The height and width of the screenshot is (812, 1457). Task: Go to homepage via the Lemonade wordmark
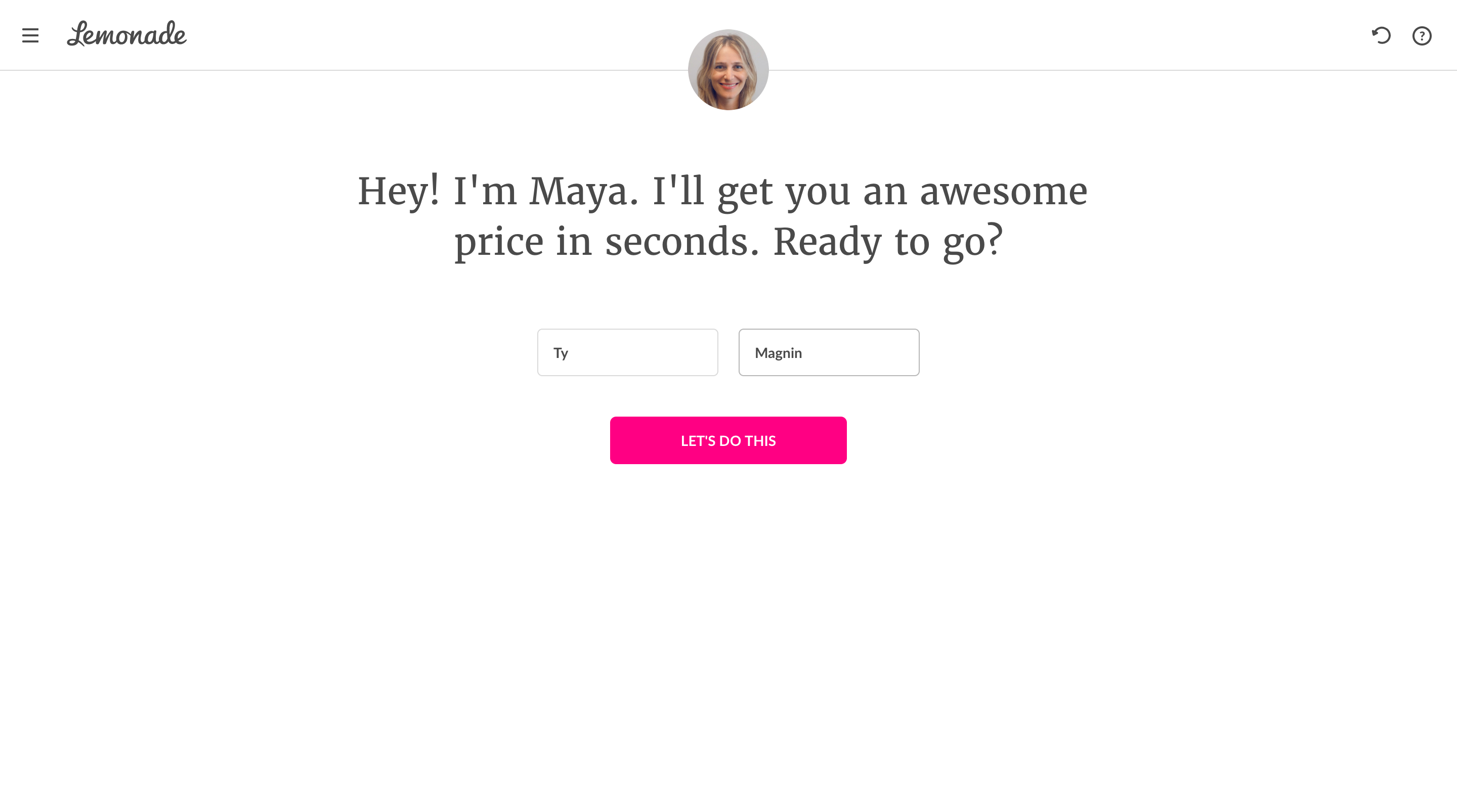126,34
